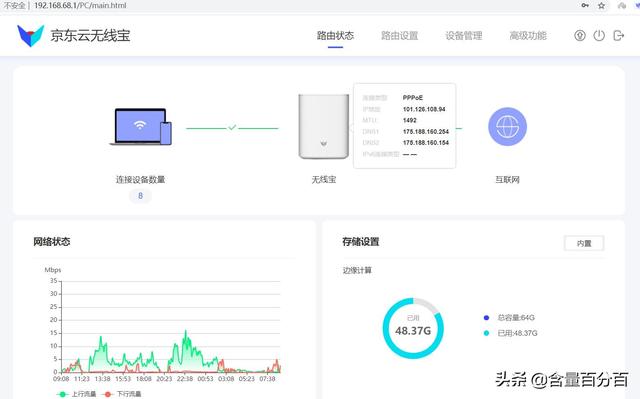Click the blue 总容量 legend dot
Viewport: 640px width, 399px height.
pos(486,318)
